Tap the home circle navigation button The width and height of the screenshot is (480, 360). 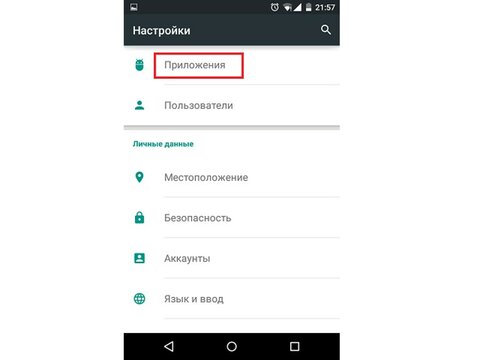click(x=232, y=346)
